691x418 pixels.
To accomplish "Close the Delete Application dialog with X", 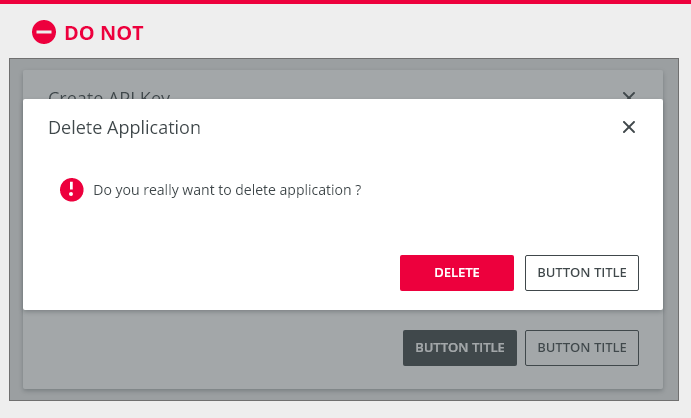I will click(x=629, y=127).
